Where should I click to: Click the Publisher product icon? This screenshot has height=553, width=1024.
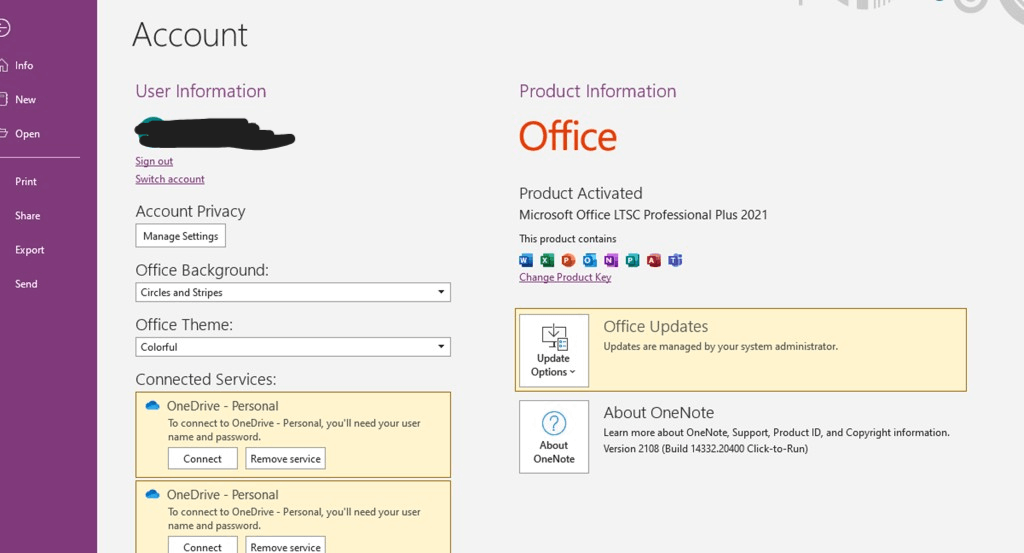click(632, 260)
